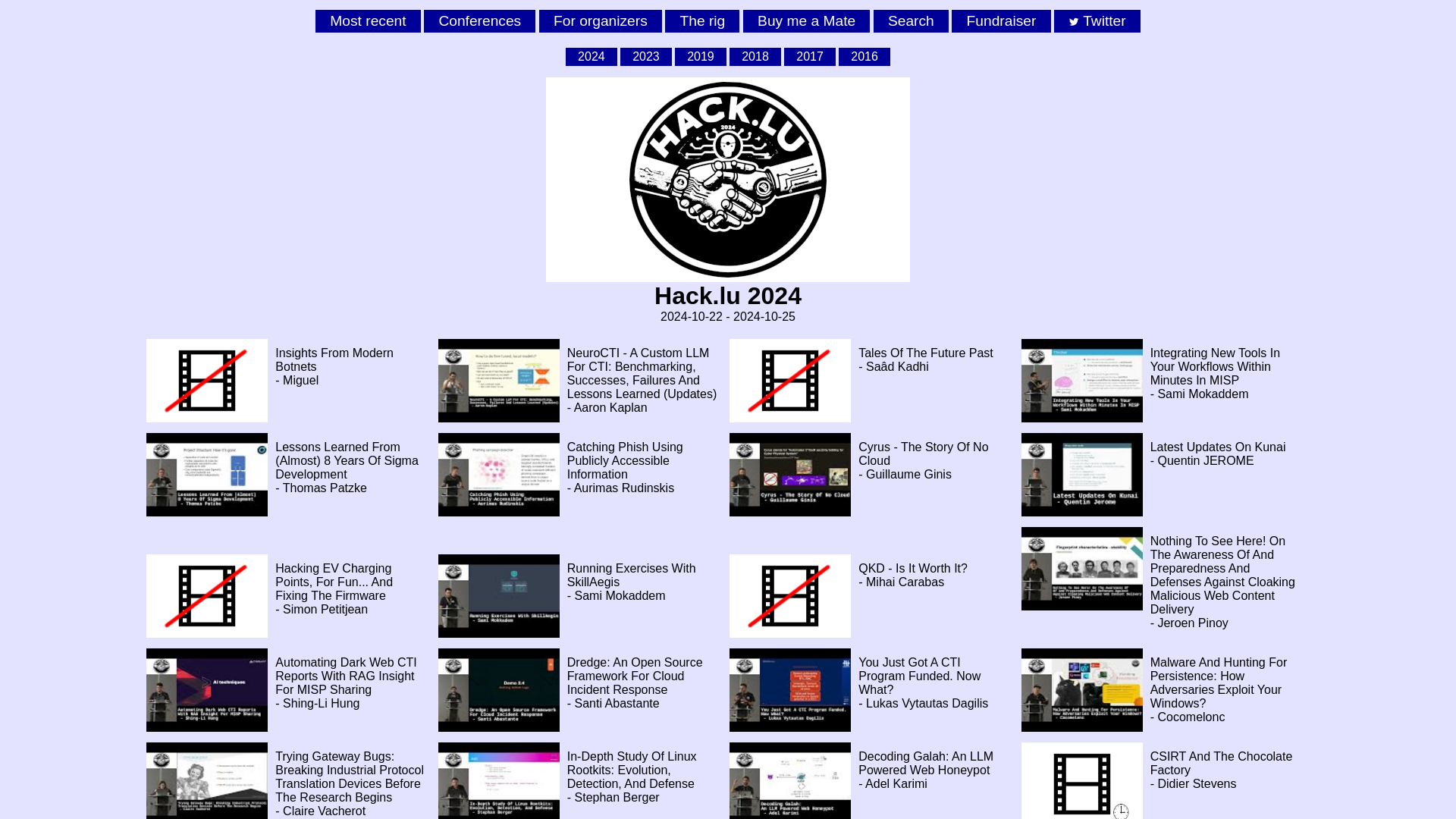Image resolution: width=1456 pixels, height=819 pixels.
Task: Click the Most Recent navigation toggle
Action: point(368,21)
